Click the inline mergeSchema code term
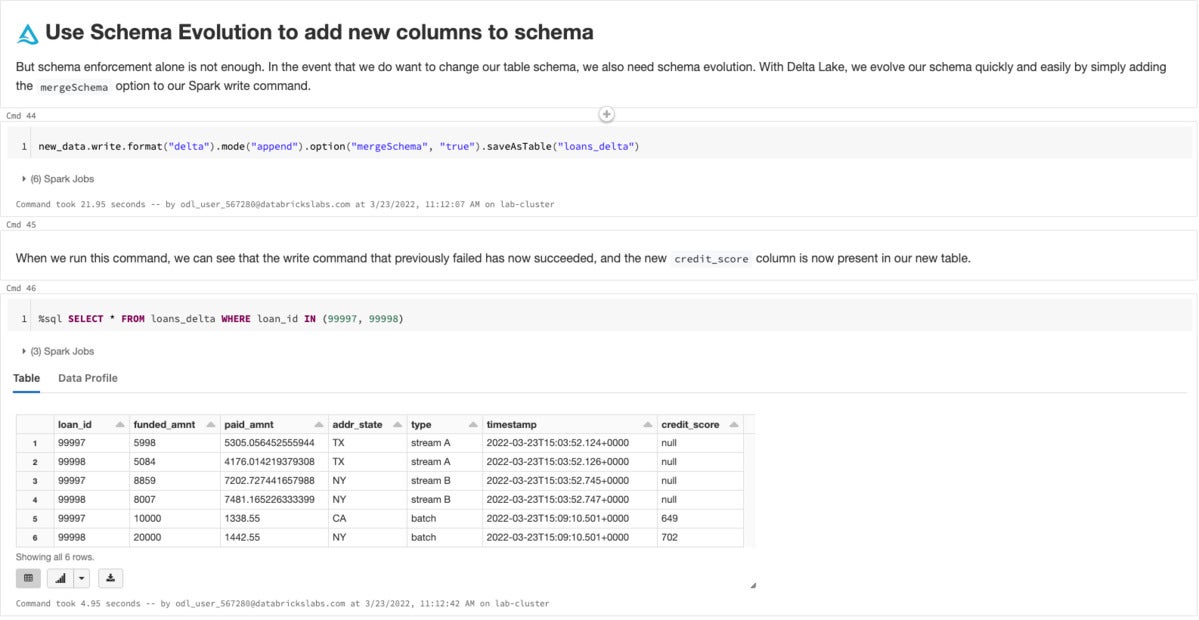The width and height of the screenshot is (1199, 620). [75, 87]
